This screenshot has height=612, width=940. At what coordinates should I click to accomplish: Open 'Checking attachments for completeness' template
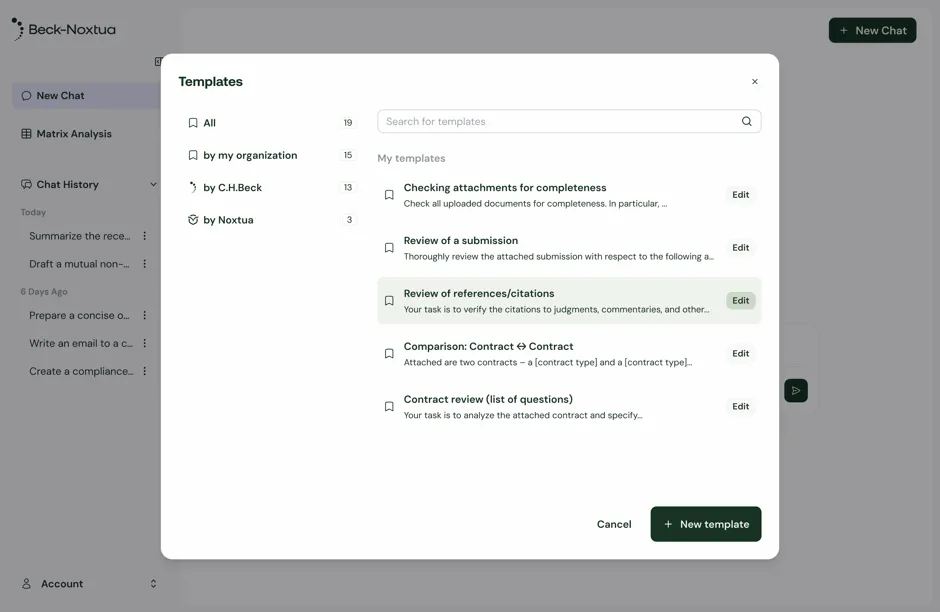click(x=569, y=195)
